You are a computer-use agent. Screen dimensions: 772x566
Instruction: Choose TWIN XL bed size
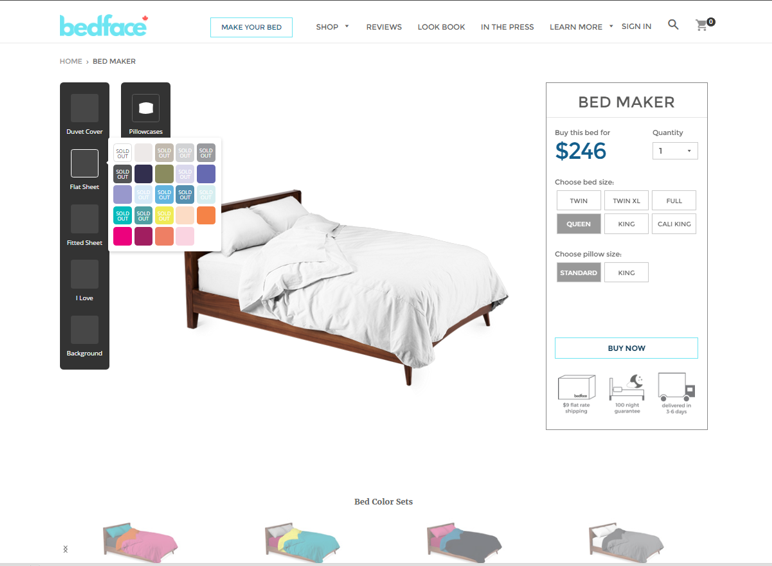pyautogui.click(x=626, y=200)
